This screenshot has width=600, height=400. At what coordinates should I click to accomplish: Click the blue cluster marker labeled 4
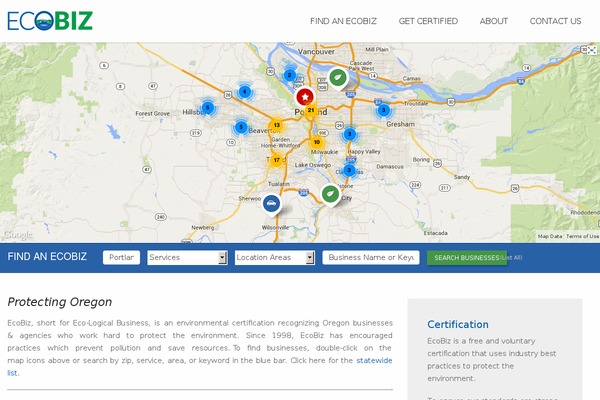245,92
